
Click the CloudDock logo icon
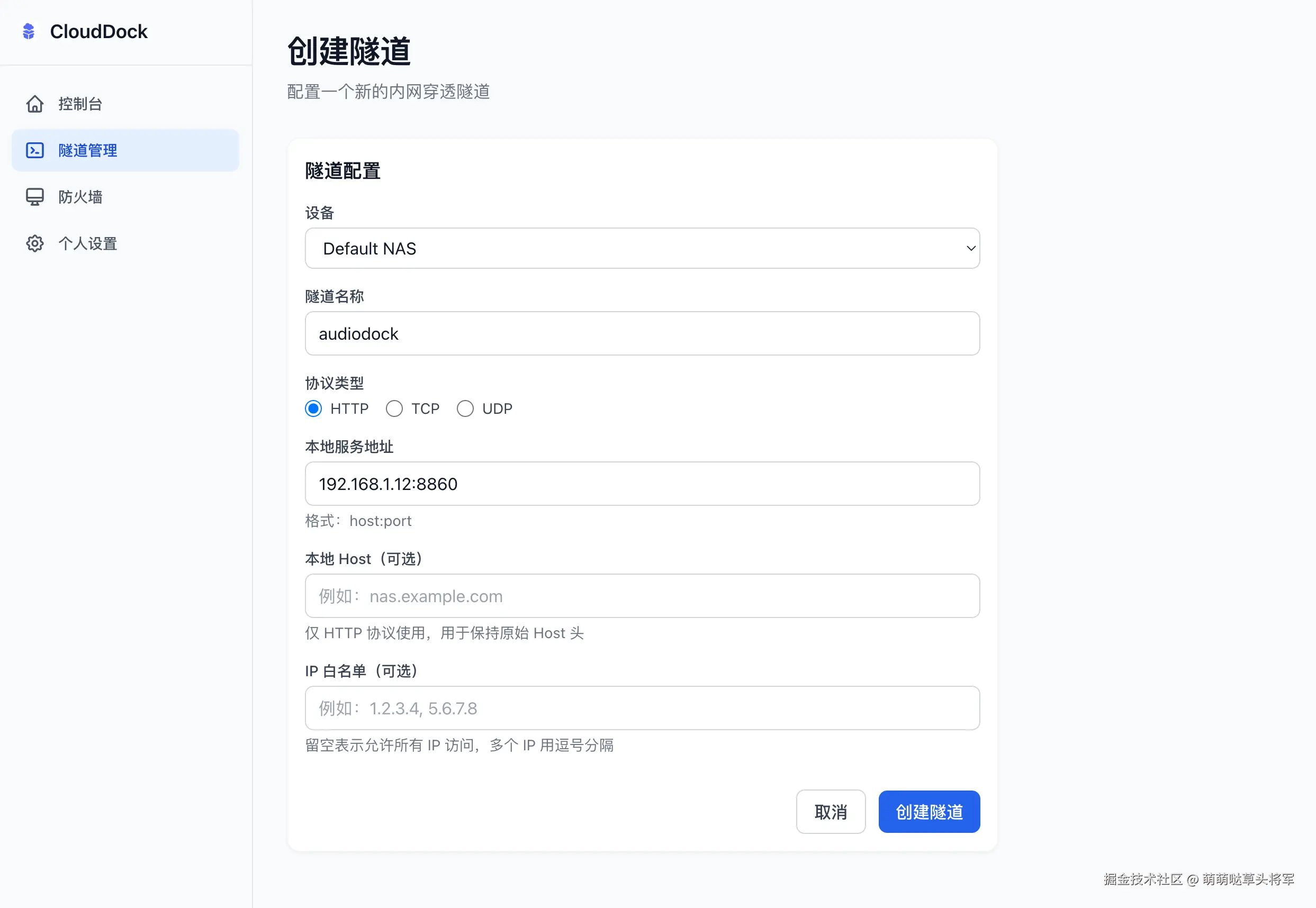(29, 31)
